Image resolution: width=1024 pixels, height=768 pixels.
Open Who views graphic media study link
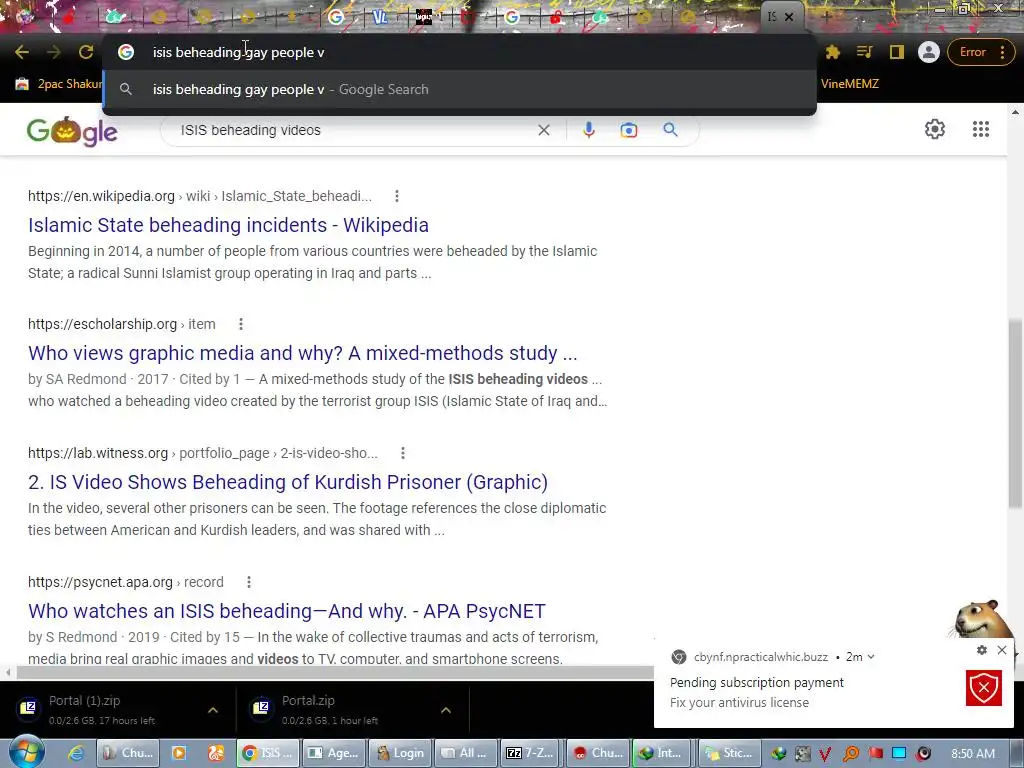click(x=303, y=353)
